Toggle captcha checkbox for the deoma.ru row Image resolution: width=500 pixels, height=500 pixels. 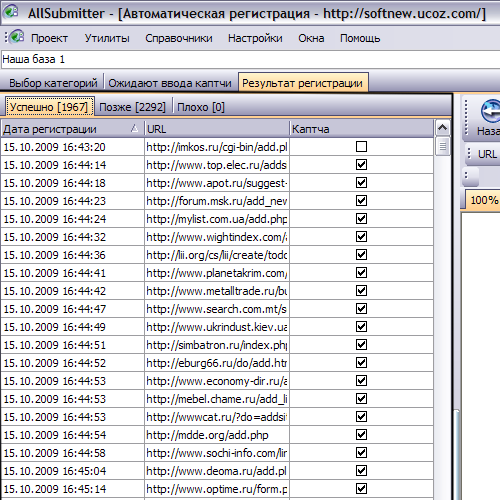click(x=361, y=471)
